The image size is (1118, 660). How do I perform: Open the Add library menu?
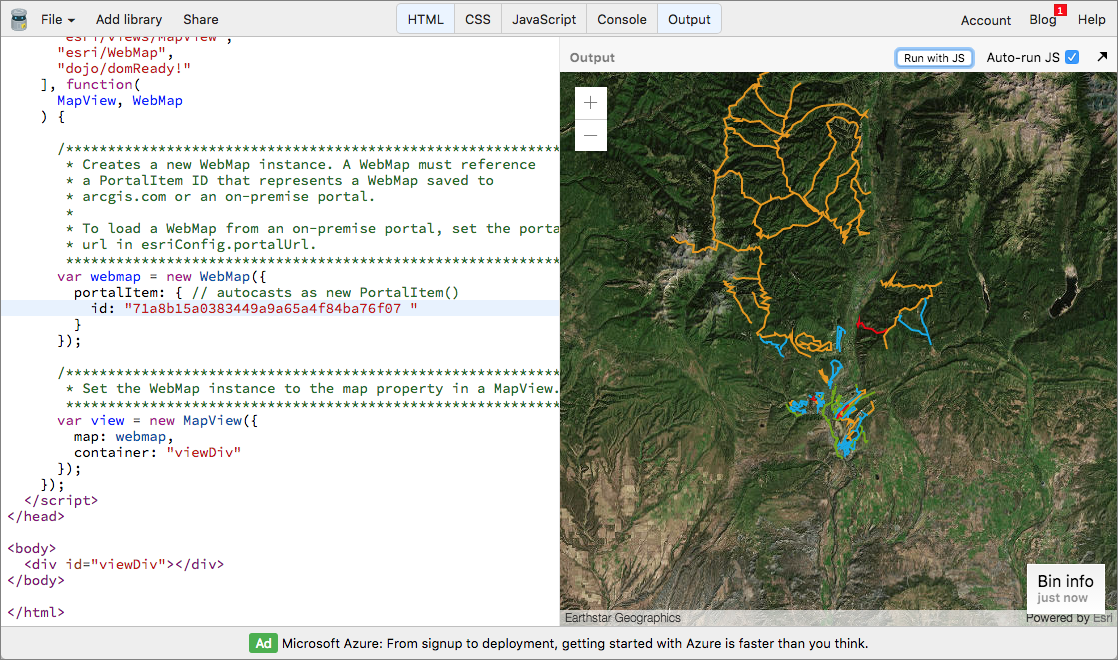click(x=129, y=19)
